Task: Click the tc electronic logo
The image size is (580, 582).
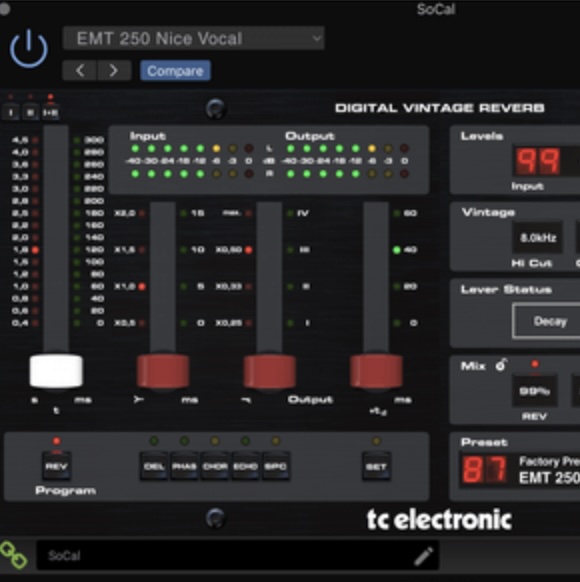Action: [439, 519]
